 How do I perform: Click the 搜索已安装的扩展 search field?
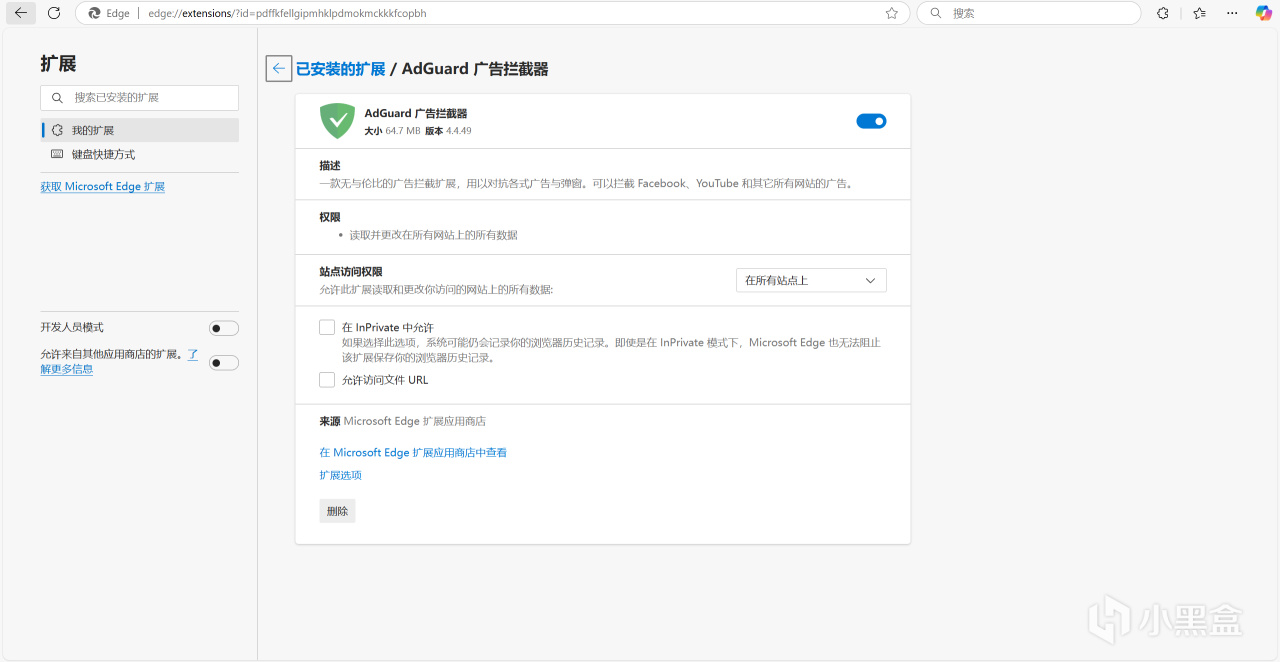[140, 98]
